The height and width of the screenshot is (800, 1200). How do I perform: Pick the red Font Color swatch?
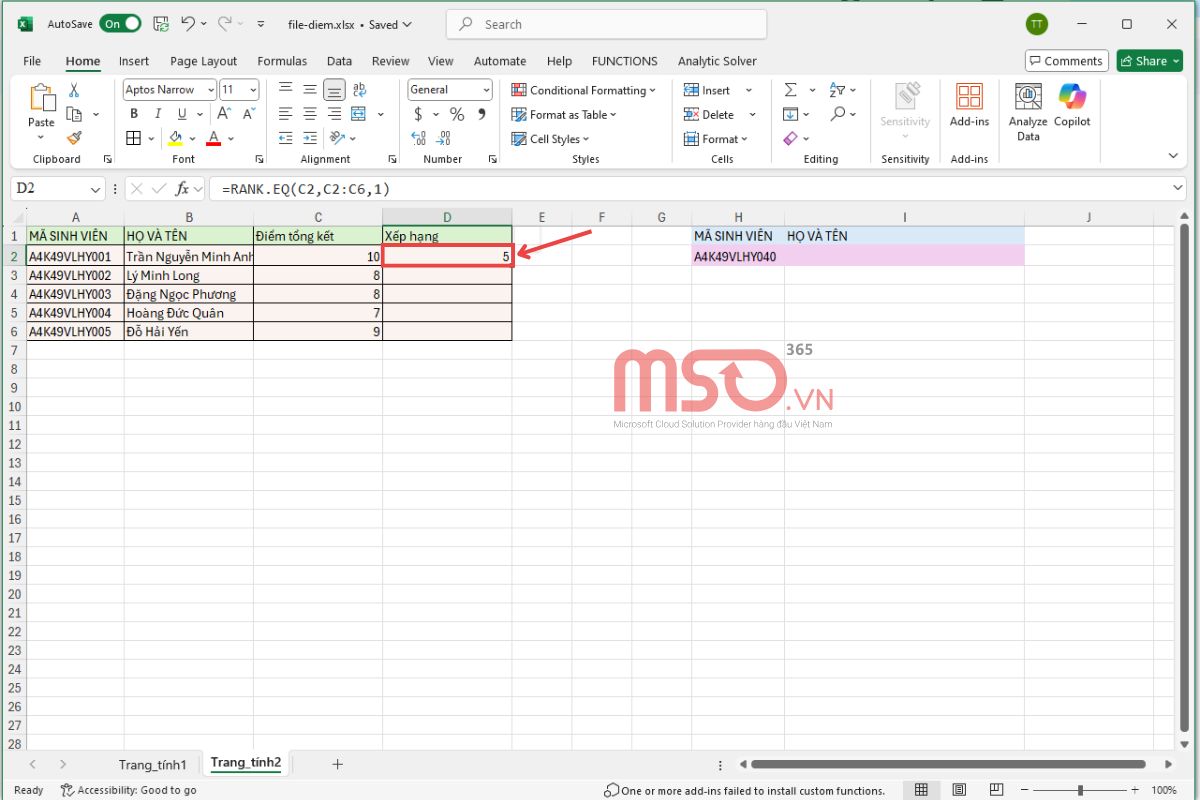[x=213, y=138]
